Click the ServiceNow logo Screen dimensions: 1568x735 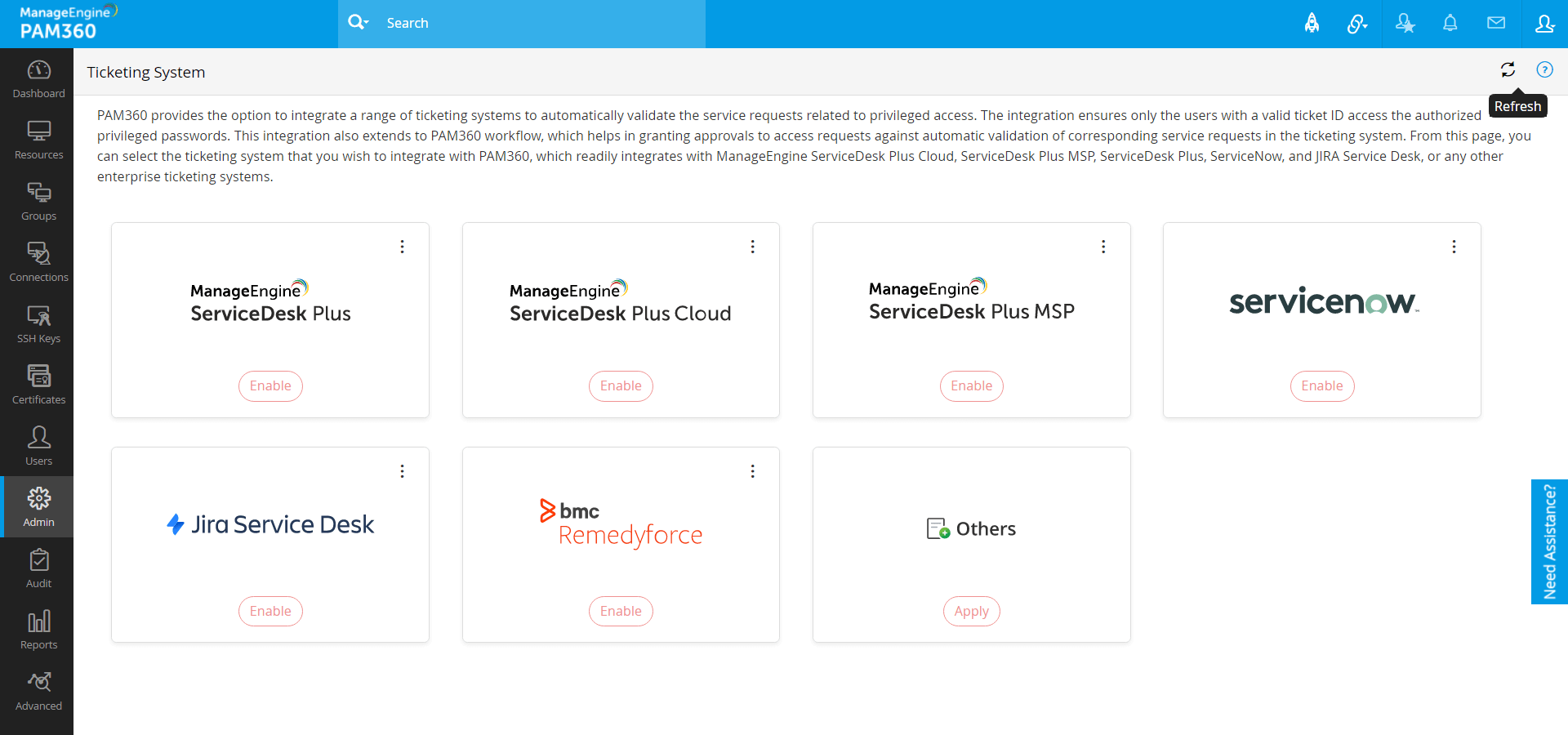coord(1324,301)
